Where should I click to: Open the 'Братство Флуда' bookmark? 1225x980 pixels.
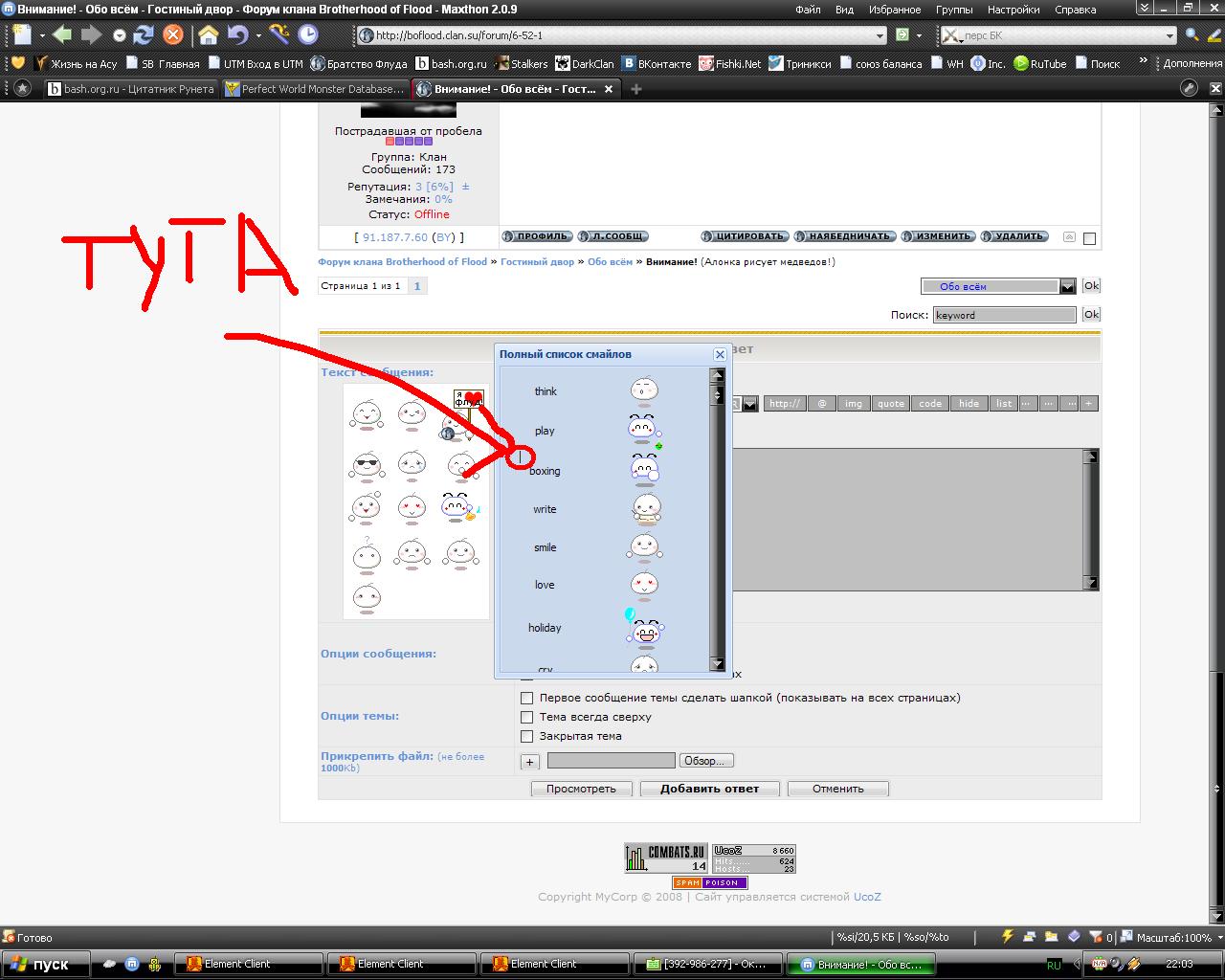(x=357, y=64)
